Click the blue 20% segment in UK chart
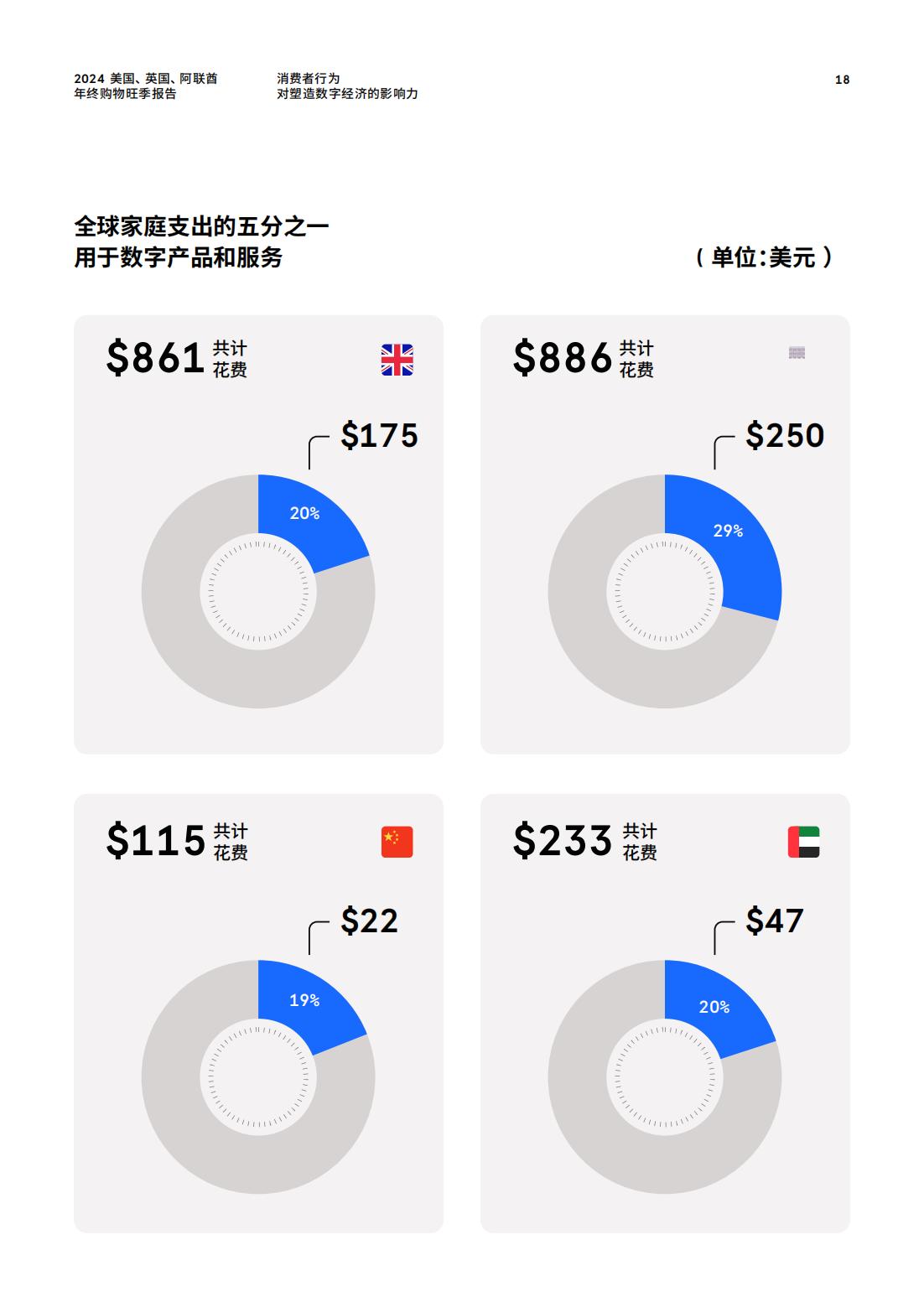924x1307 pixels. [307, 516]
